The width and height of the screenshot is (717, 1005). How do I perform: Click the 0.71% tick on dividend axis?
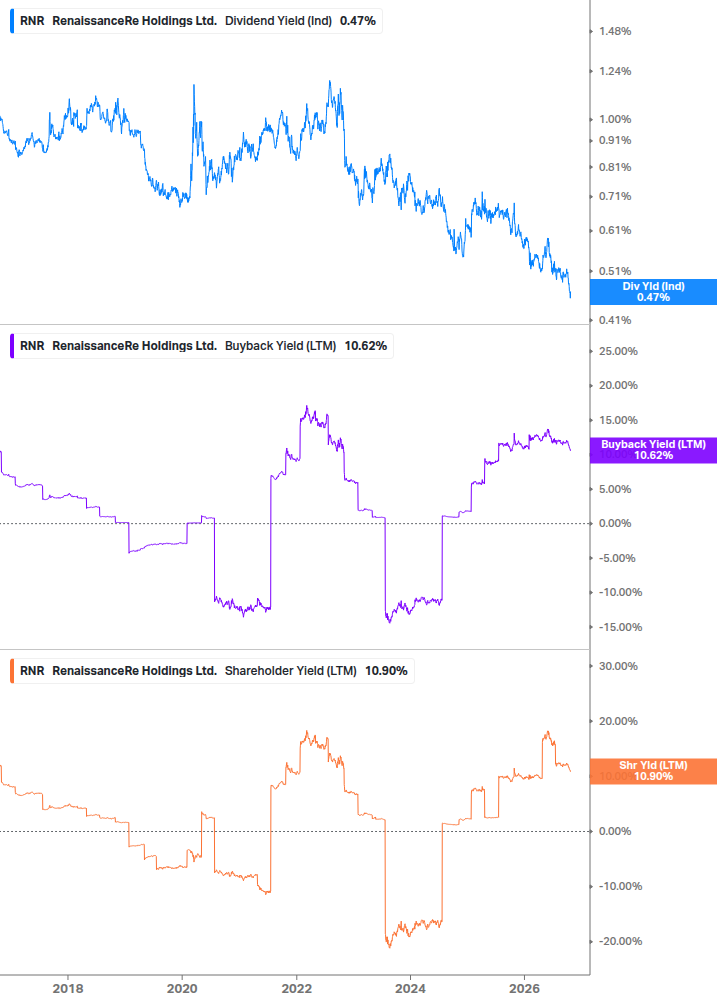pyautogui.click(x=615, y=196)
